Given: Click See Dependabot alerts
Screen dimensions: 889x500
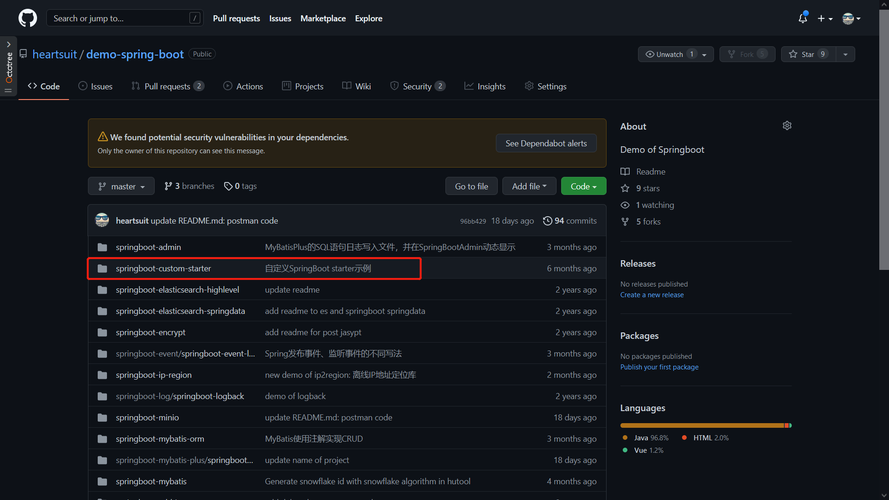Looking at the screenshot, I should 546,143.
